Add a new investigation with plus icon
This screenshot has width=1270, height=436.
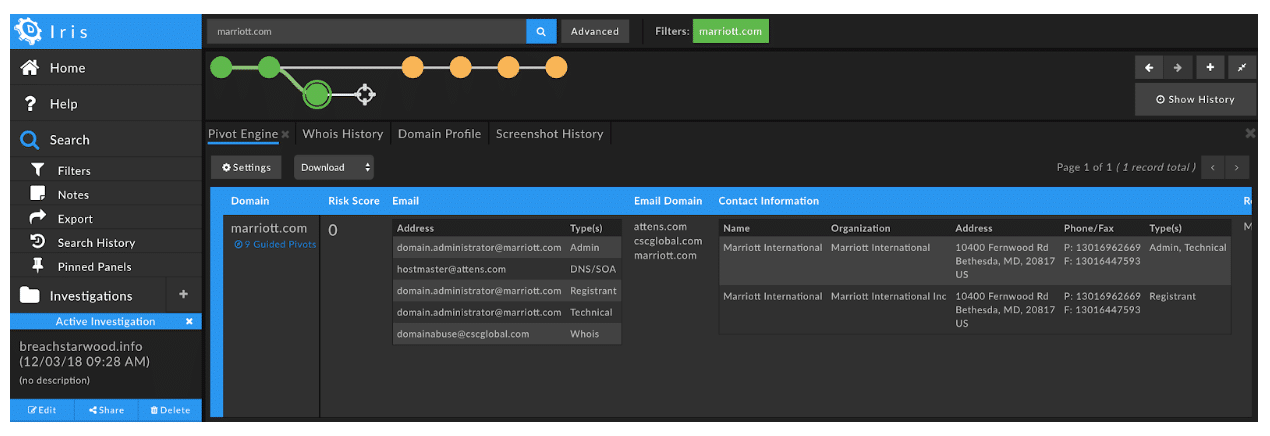183,295
